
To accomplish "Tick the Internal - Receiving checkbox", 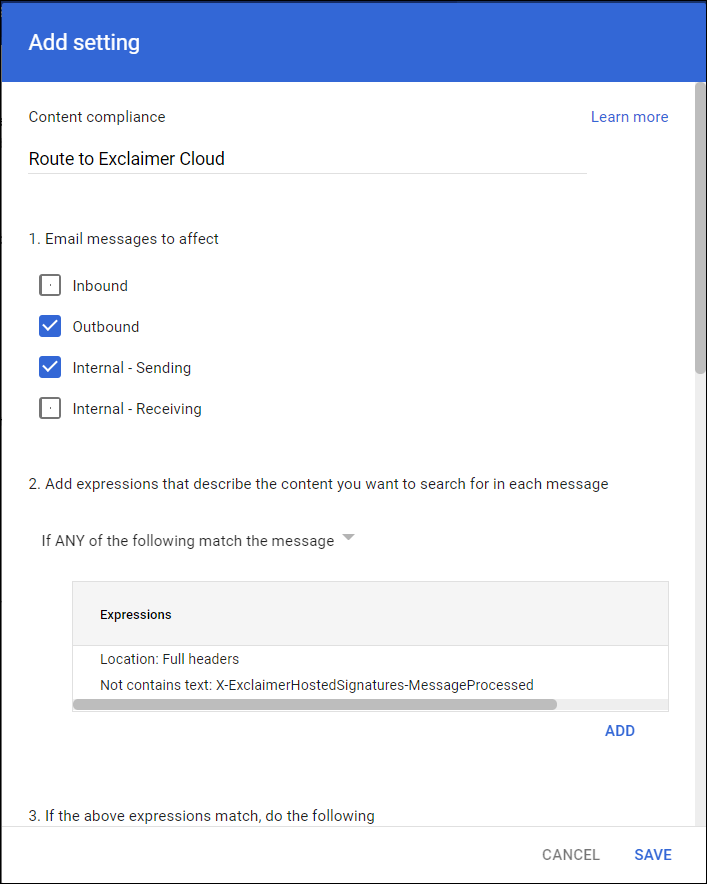I will click(50, 409).
